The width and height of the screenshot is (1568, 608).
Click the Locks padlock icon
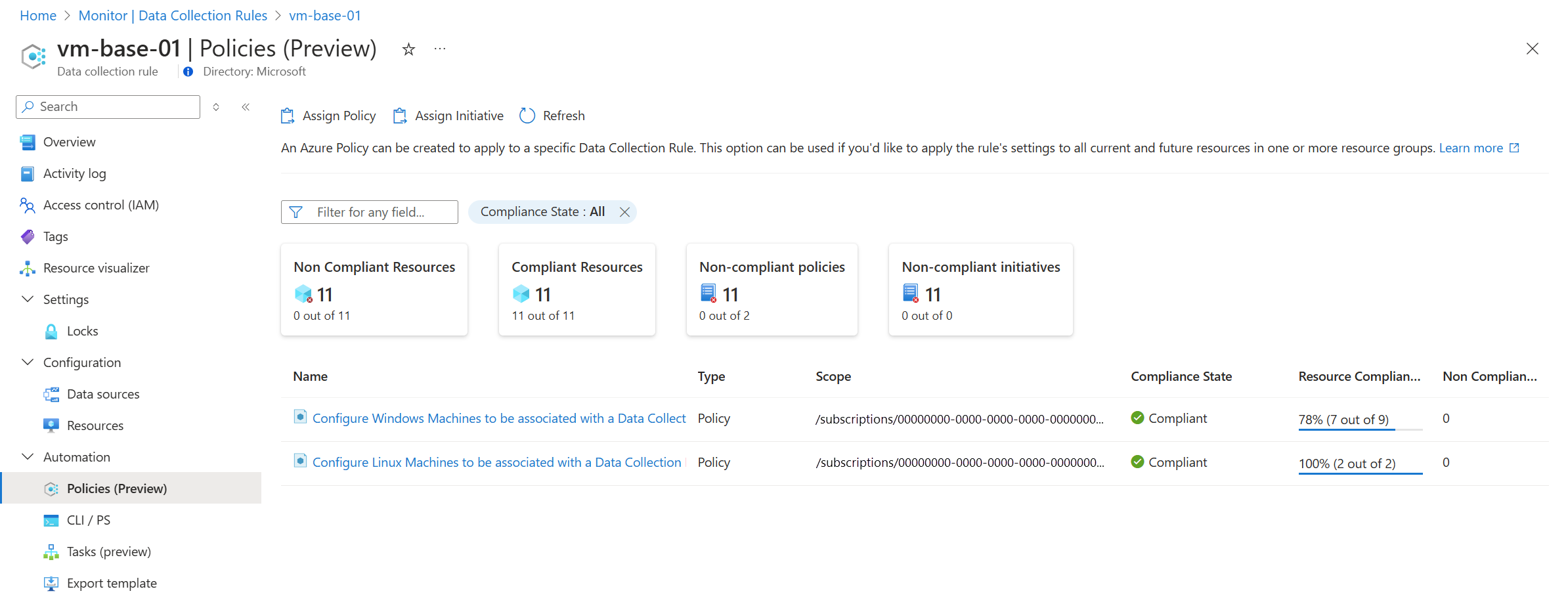click(51, 332)
